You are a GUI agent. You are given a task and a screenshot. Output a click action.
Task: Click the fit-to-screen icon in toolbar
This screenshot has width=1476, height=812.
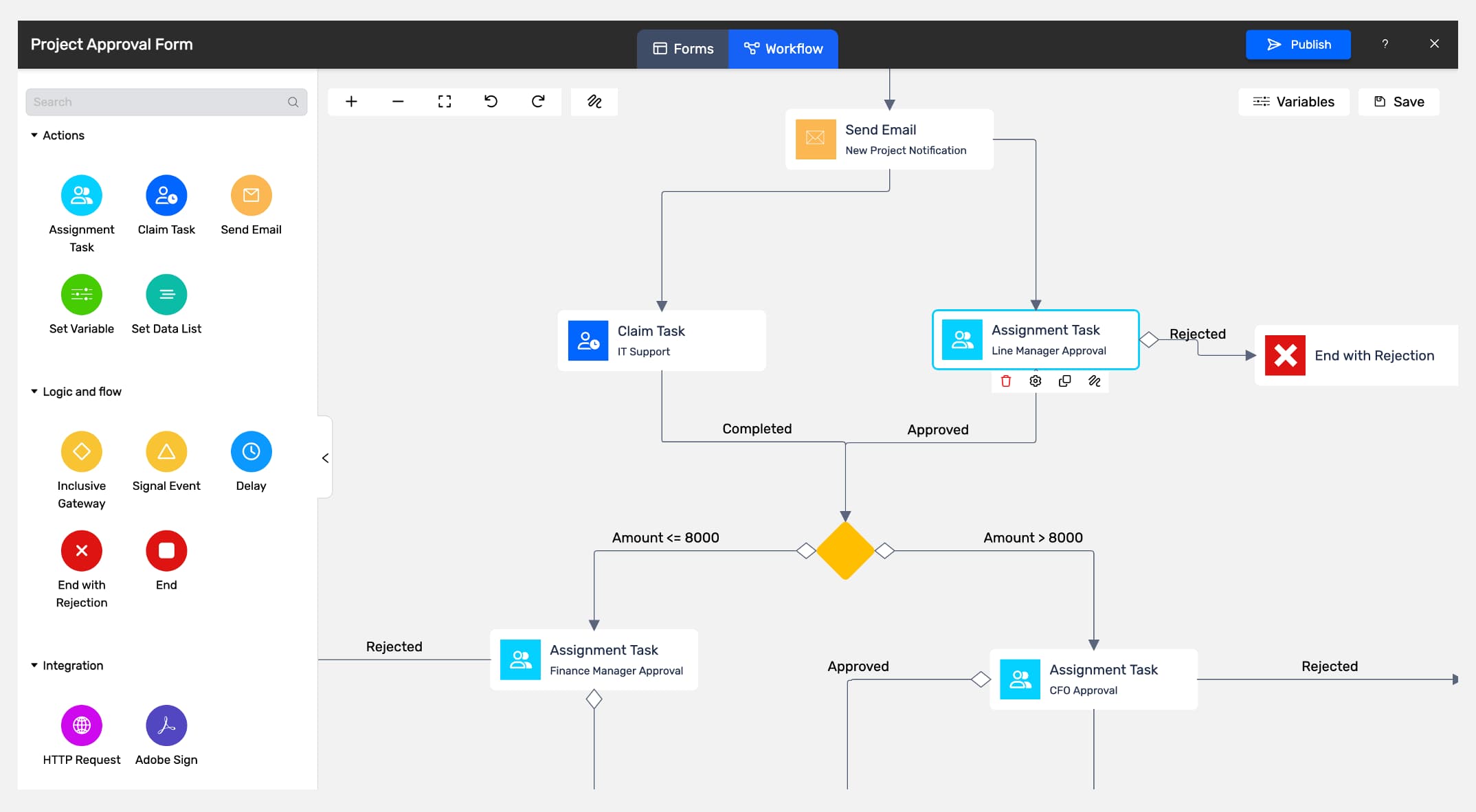445,102
